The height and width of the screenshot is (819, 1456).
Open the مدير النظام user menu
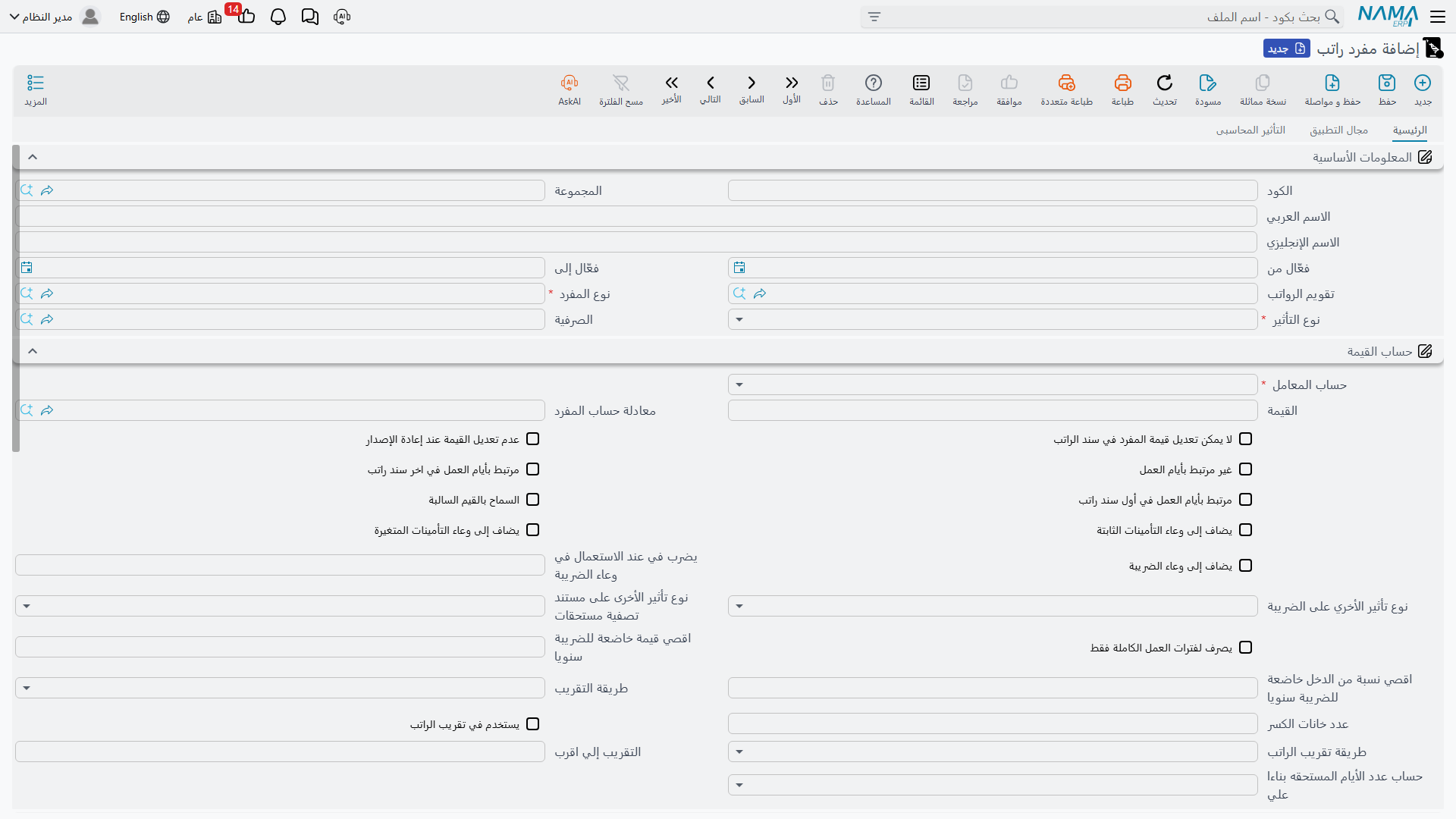tap(54, 17)
